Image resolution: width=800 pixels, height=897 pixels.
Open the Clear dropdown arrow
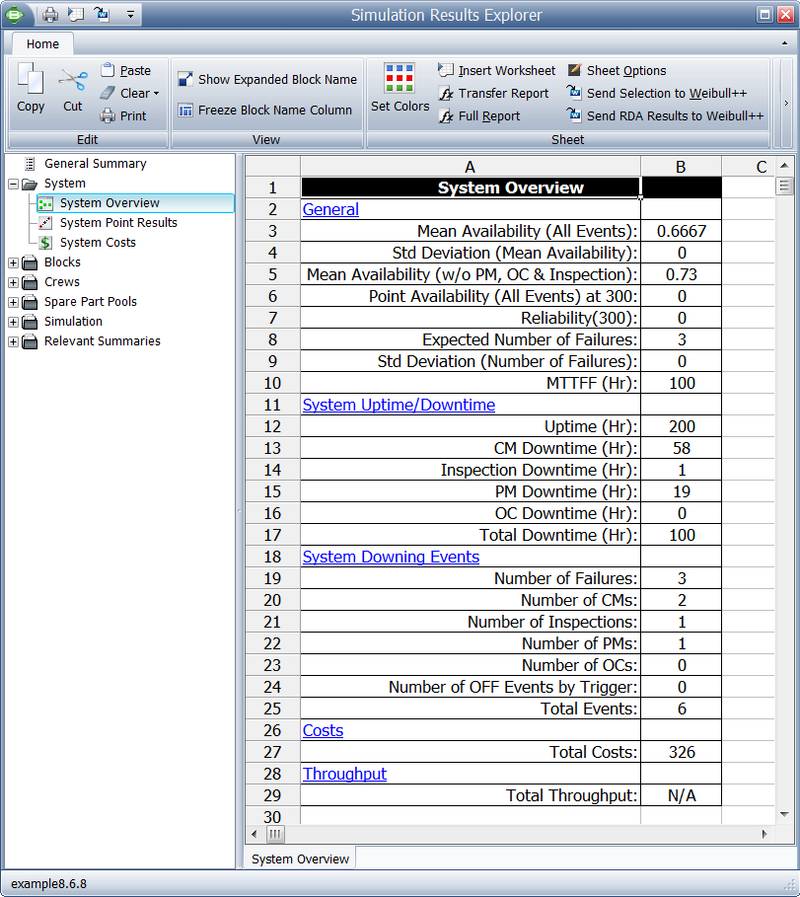[156, 93]
